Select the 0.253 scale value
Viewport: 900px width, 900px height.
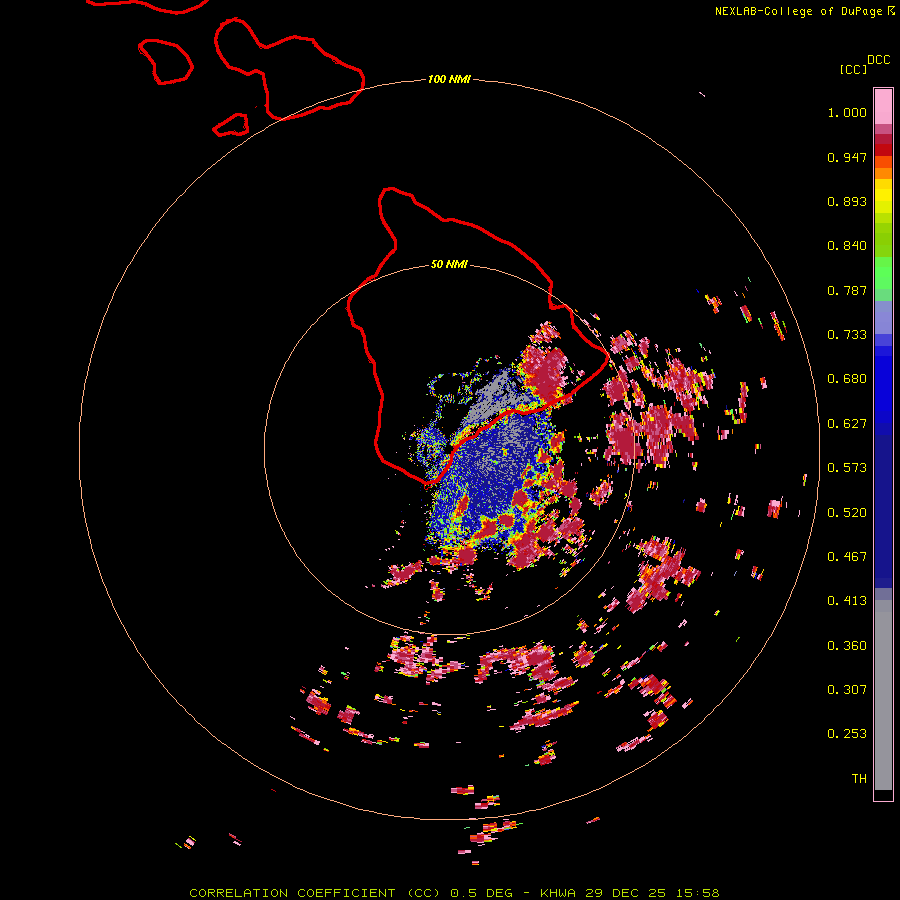pos(847,734)
